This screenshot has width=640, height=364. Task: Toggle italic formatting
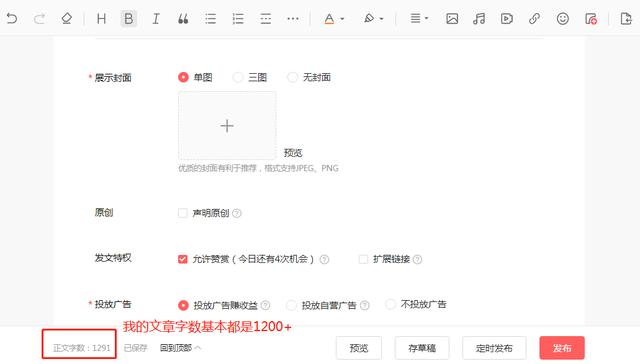click(x=156, y=18)
